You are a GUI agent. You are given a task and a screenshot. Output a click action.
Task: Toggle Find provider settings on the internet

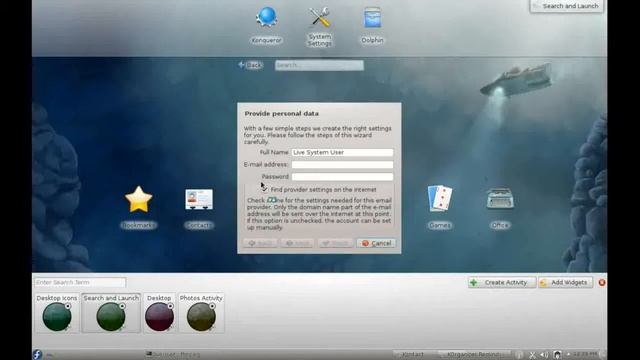pos(264,189)
